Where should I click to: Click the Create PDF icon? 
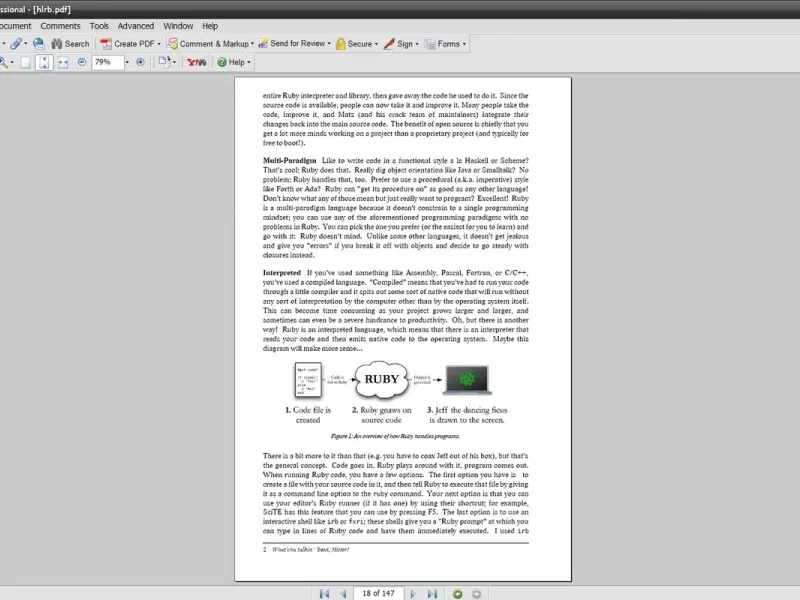pyautogui.click(x=106, y=44)
